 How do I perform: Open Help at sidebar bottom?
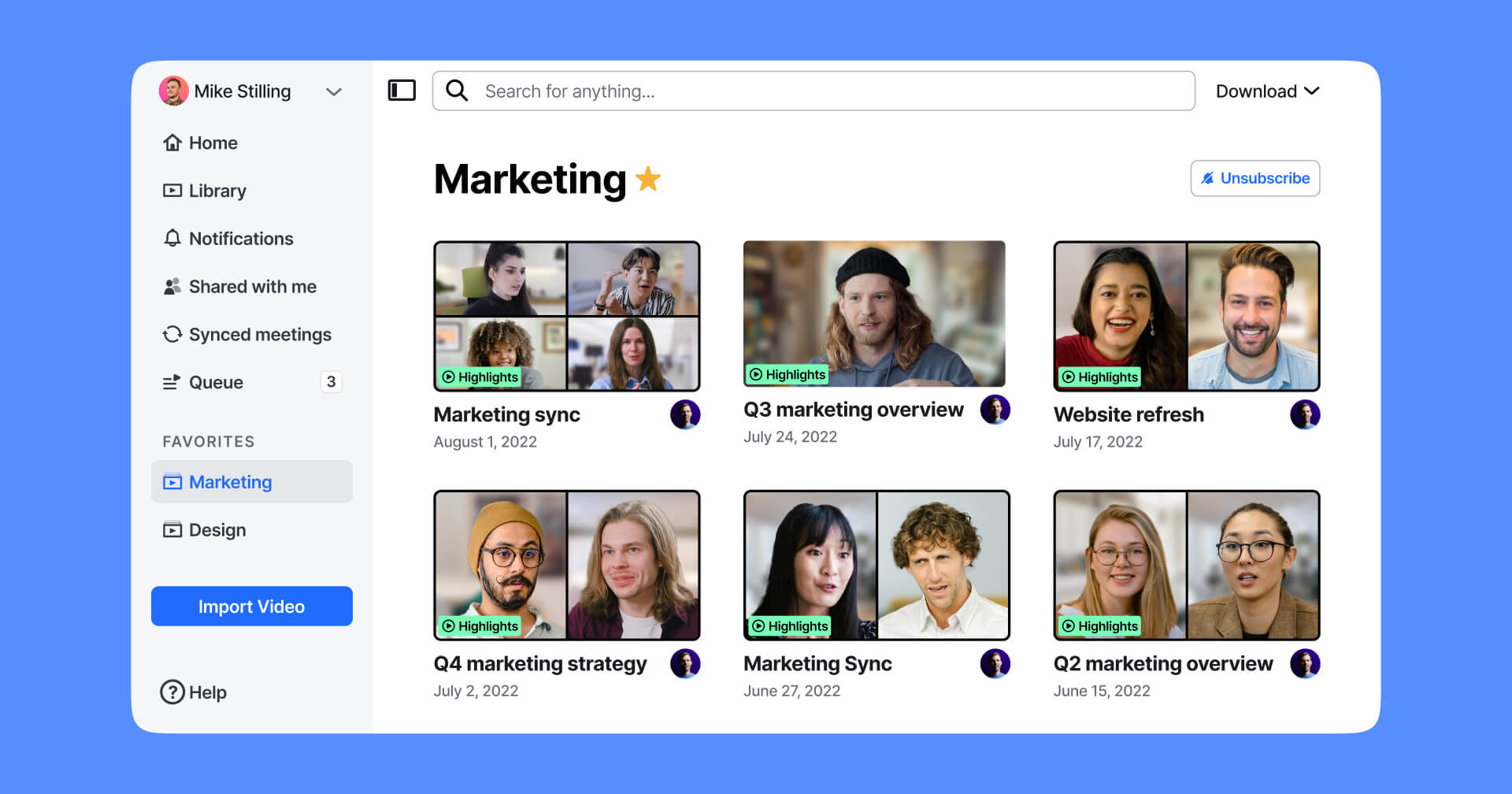tap(194, 692)
